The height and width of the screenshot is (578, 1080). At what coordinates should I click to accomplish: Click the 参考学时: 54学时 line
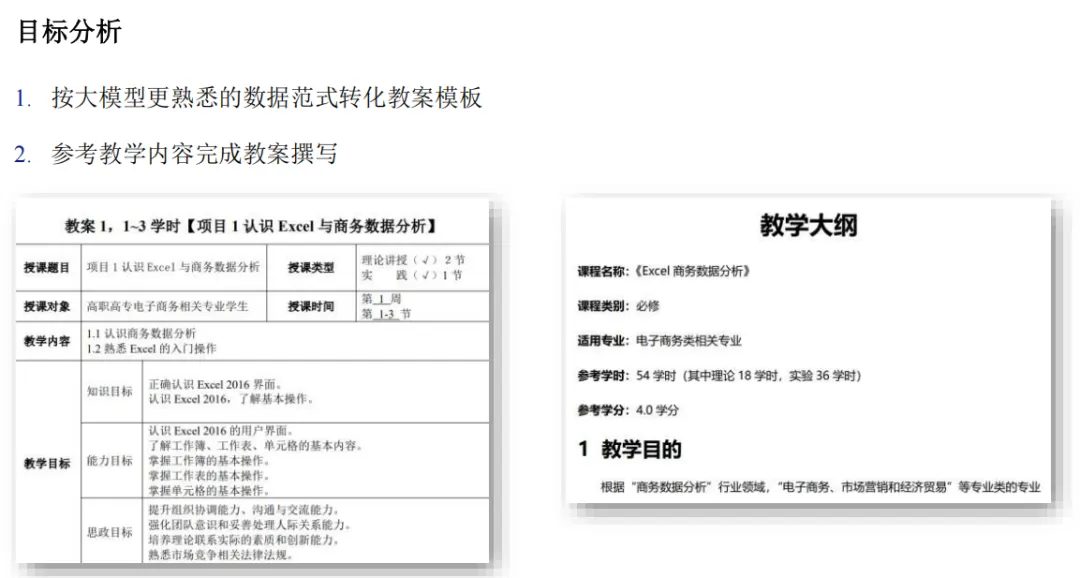[720, 375]
